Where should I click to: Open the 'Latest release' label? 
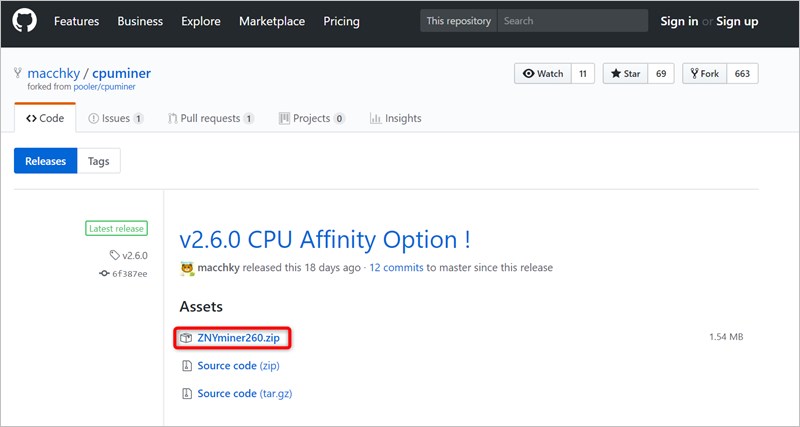click(x=116, y=229)
